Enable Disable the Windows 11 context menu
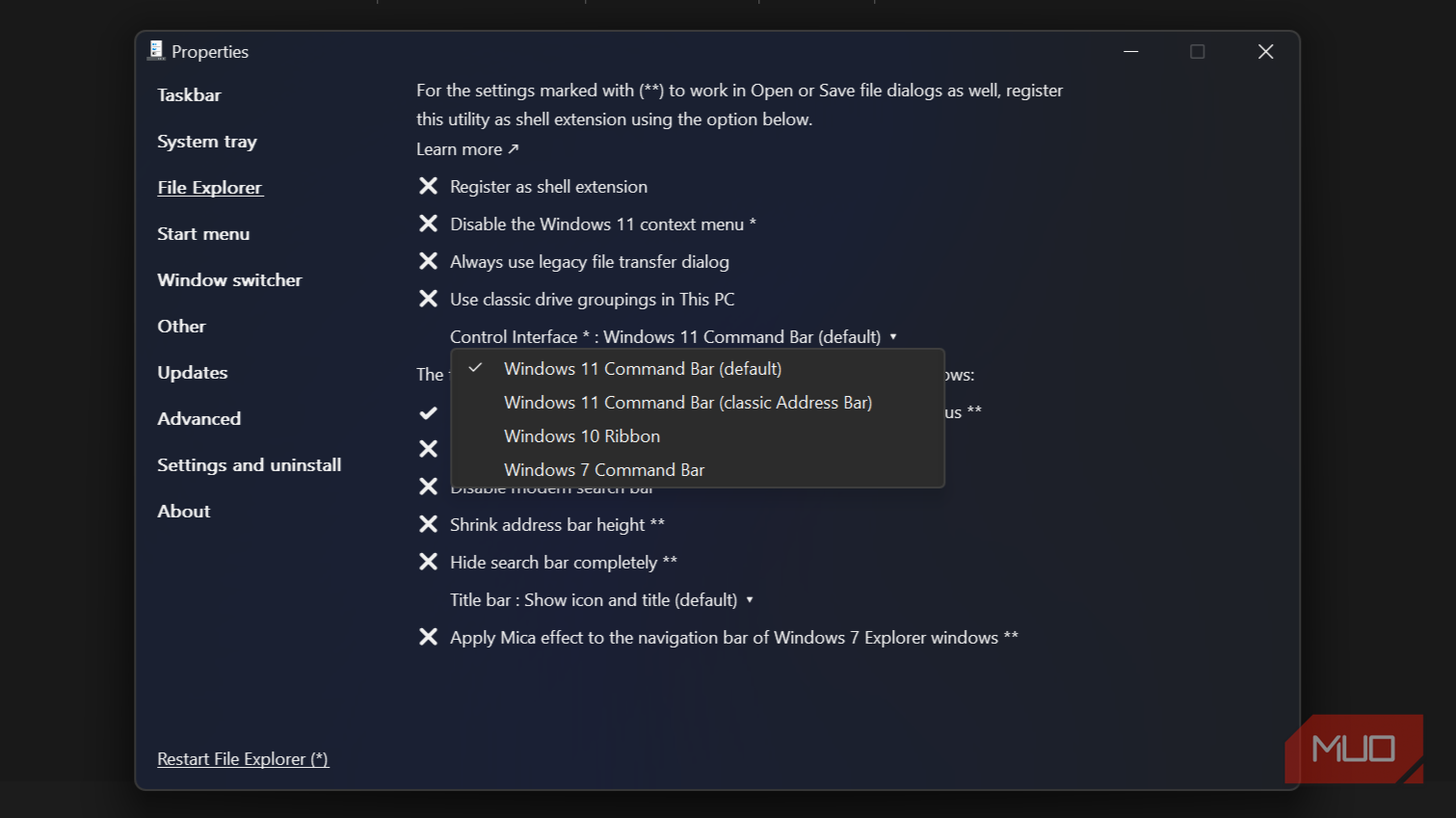The height and width of the screenshot is (818, 1456). click(x=429, y=224)
